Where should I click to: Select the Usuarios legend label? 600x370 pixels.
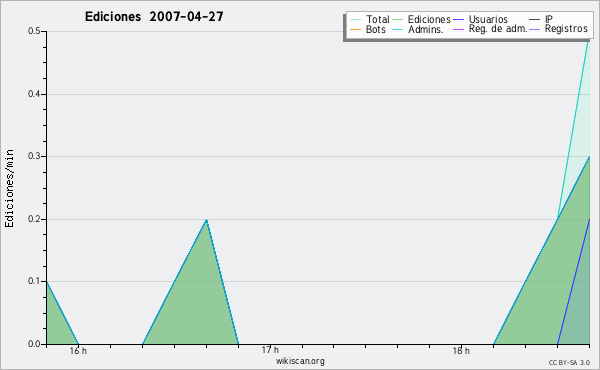point(488,19)
